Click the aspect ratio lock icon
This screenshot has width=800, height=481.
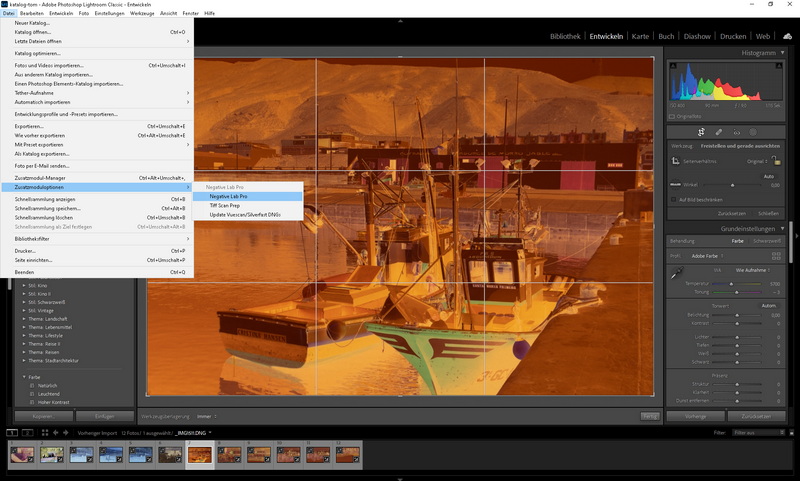pyautogui.click(x=776, y=160)
